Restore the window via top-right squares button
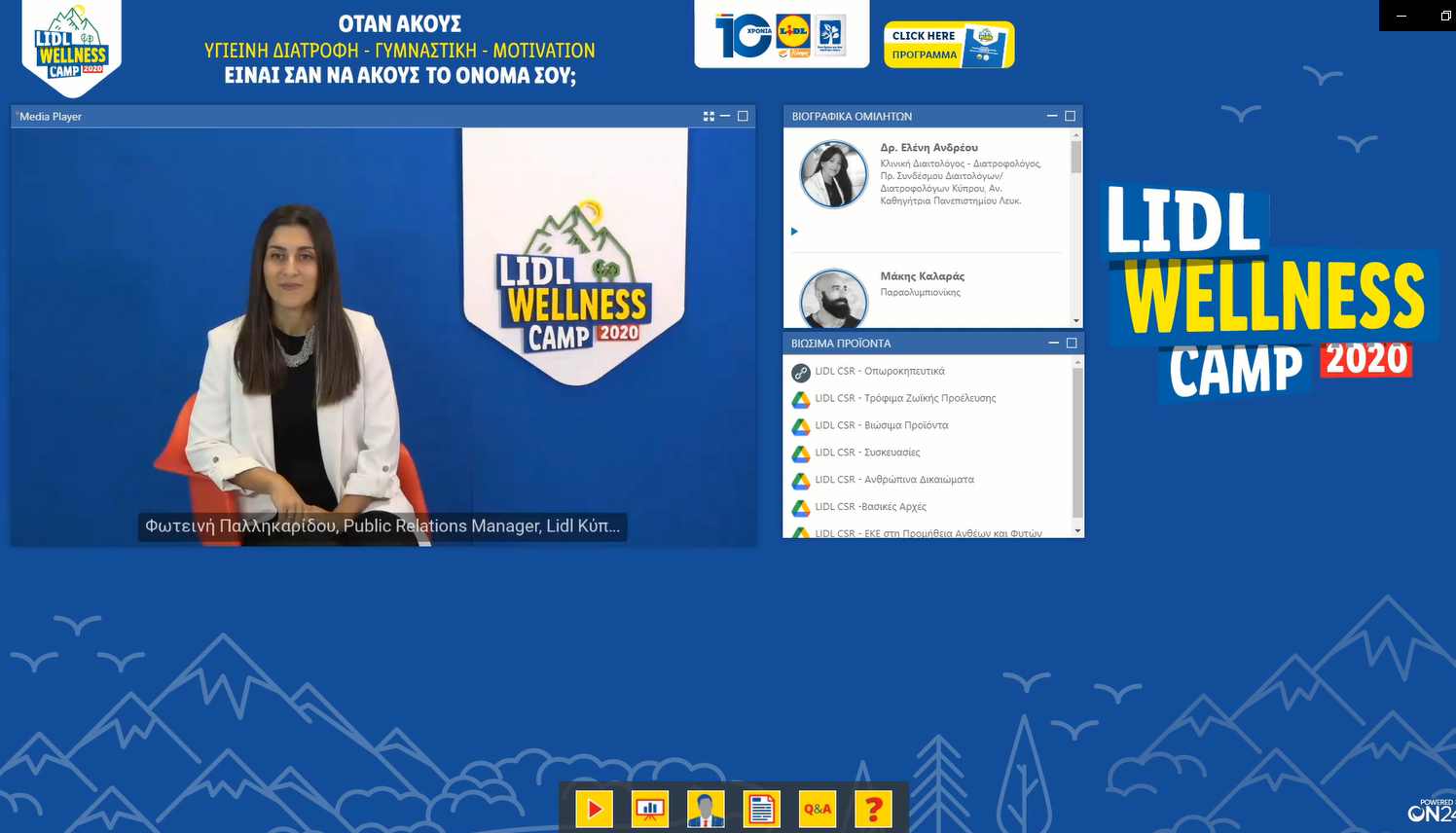The height and width of the screenshot is (833, 1456). (1444, 16)
